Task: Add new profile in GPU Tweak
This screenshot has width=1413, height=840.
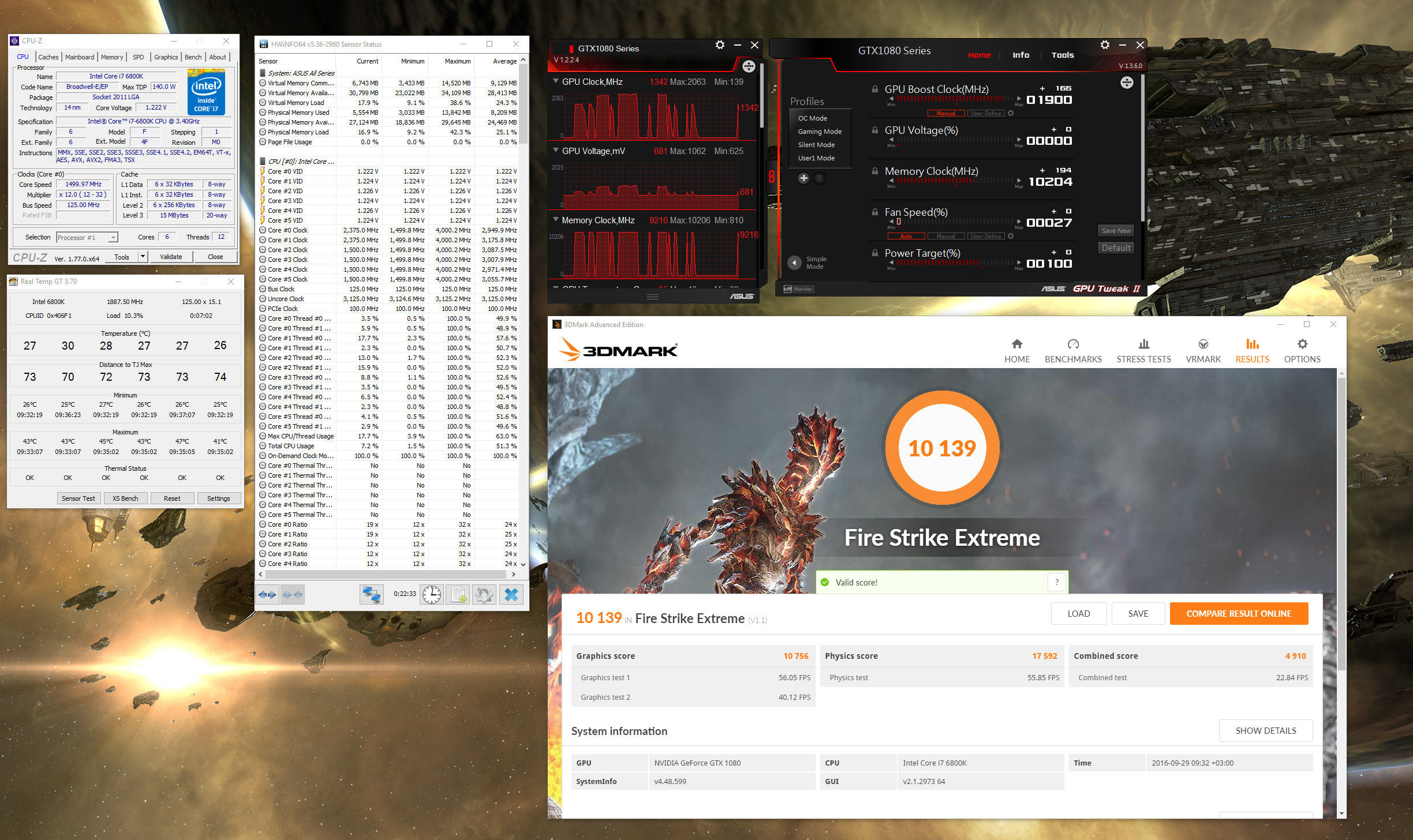Action: [x=803, y=178]
